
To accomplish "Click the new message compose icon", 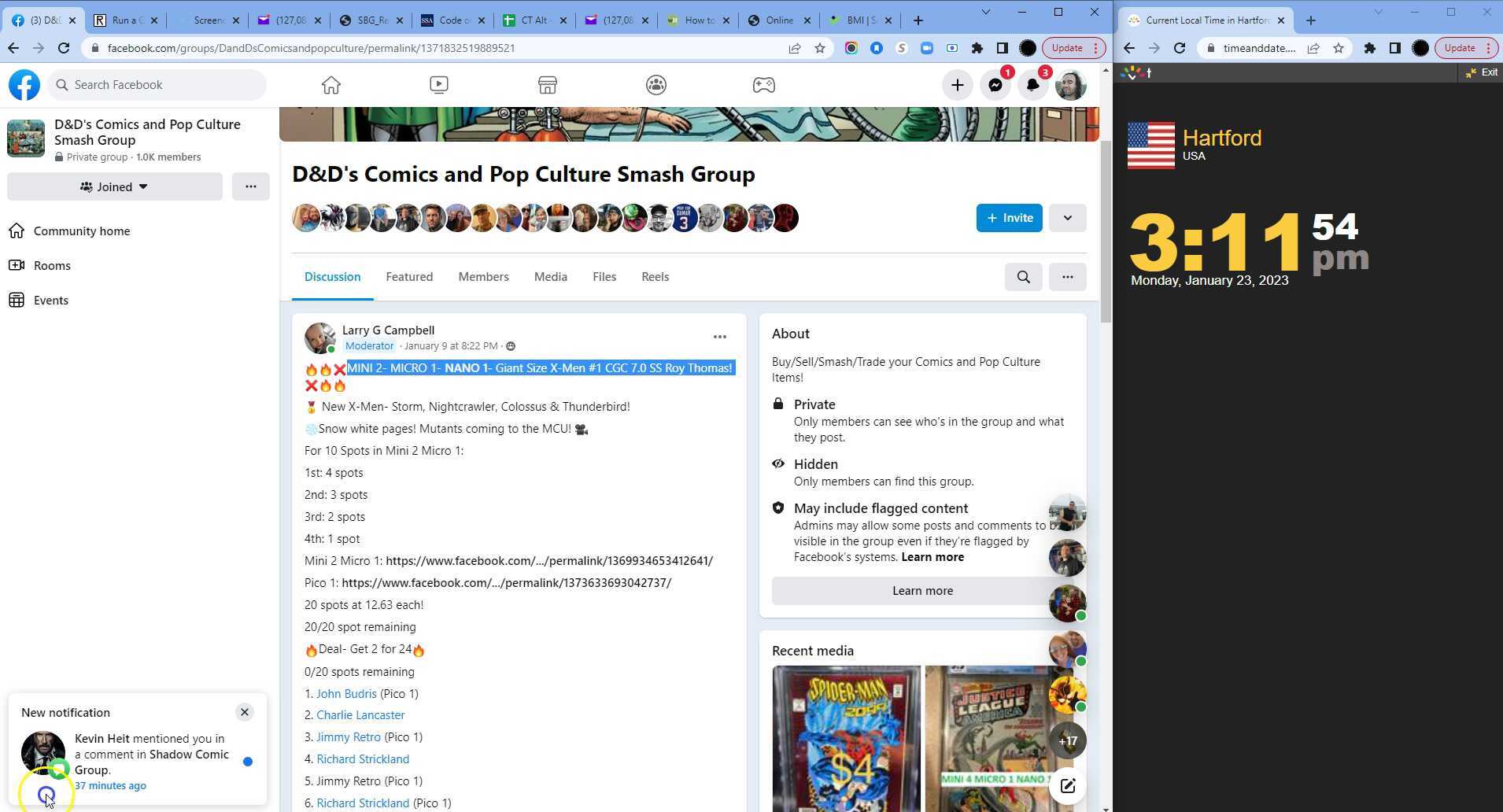I will [1067, 785].
